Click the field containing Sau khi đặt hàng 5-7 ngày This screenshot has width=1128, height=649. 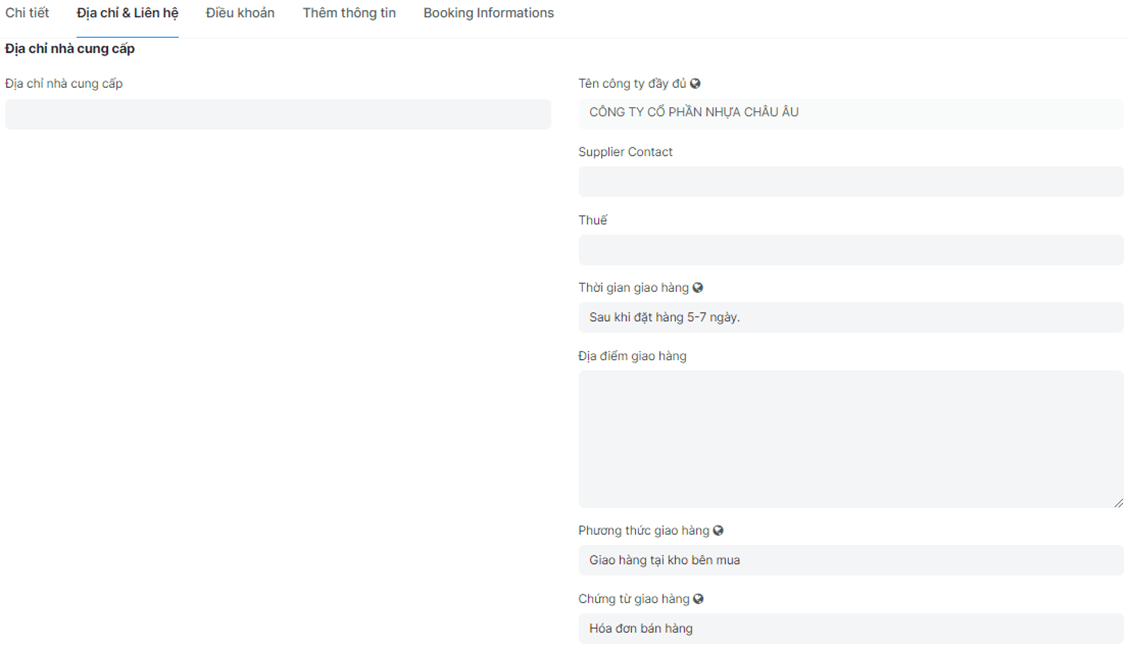click(850, 317)
